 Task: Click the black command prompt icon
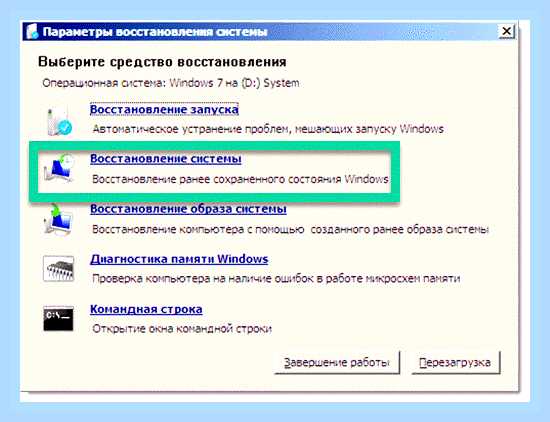coord(58,319)
